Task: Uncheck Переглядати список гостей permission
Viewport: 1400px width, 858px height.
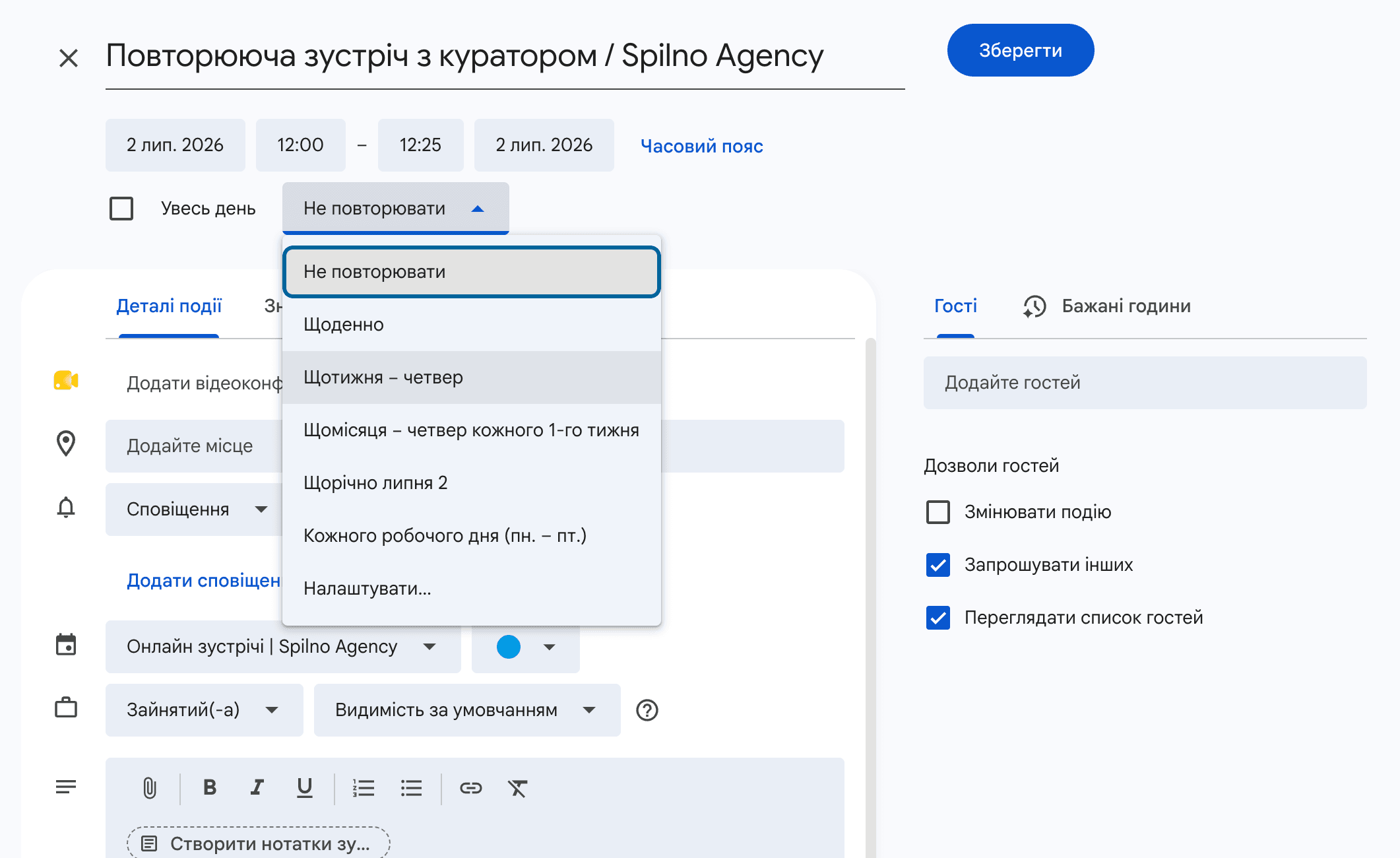Action: point(938,618)
